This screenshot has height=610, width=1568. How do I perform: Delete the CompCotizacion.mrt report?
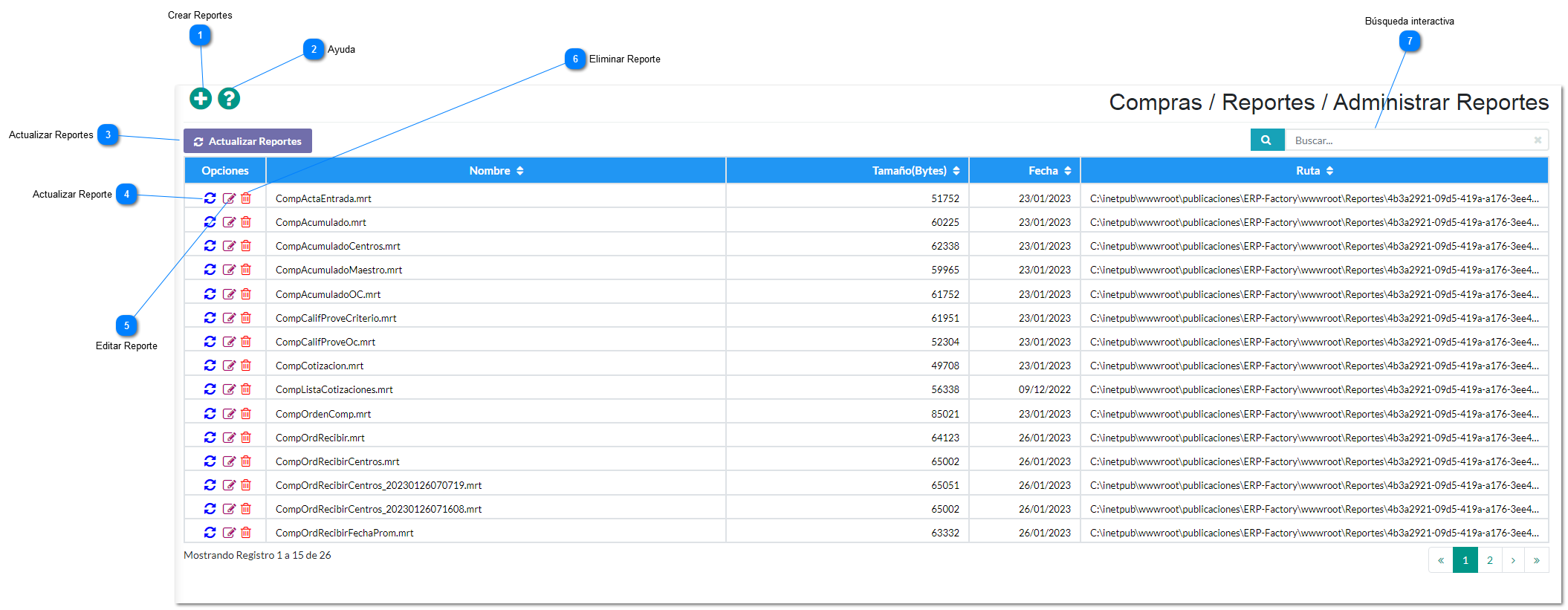click(x=246, y=366)
